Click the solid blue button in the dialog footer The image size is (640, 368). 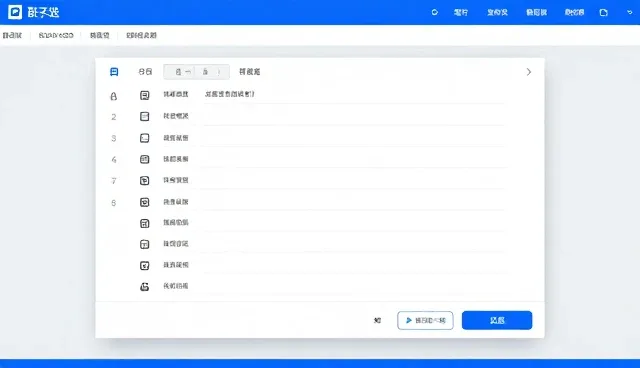point(497,320)
